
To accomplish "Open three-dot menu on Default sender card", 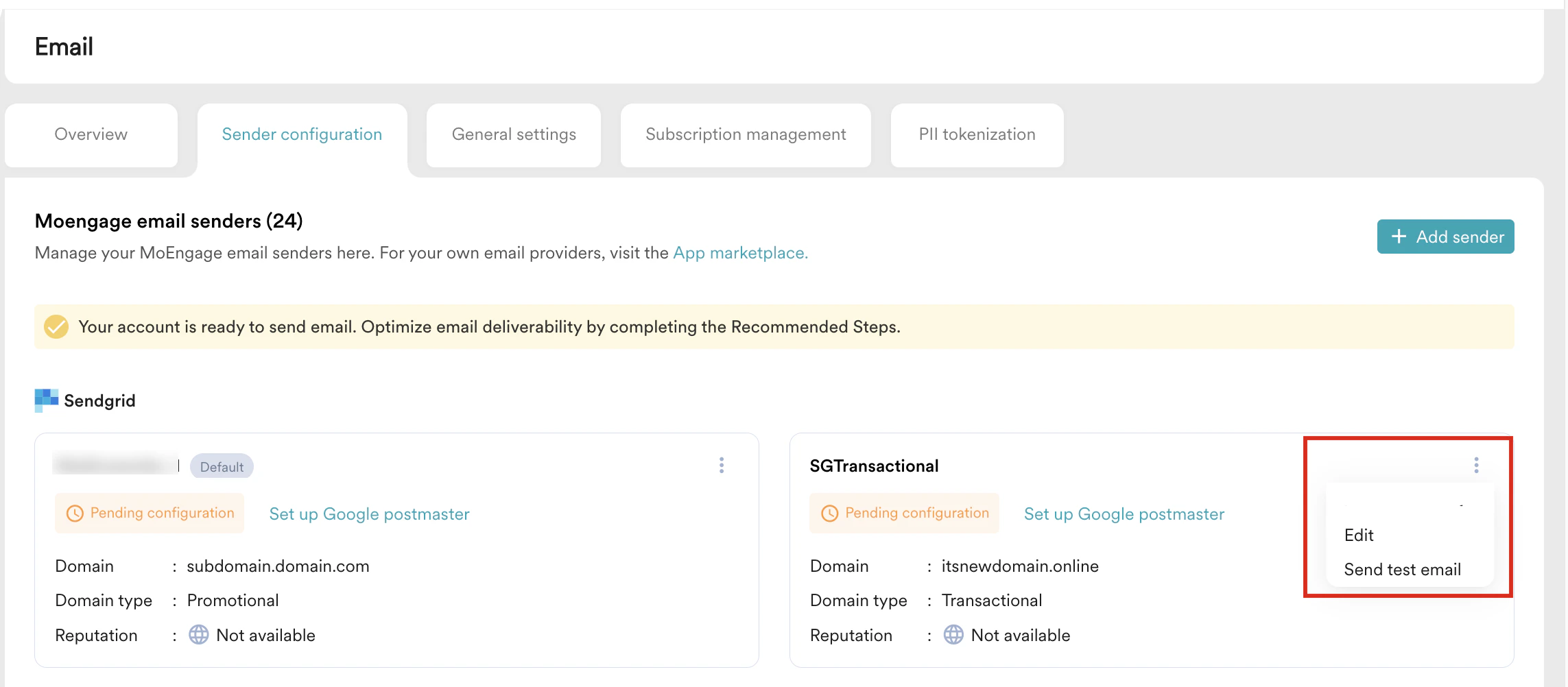I will 721,466.
